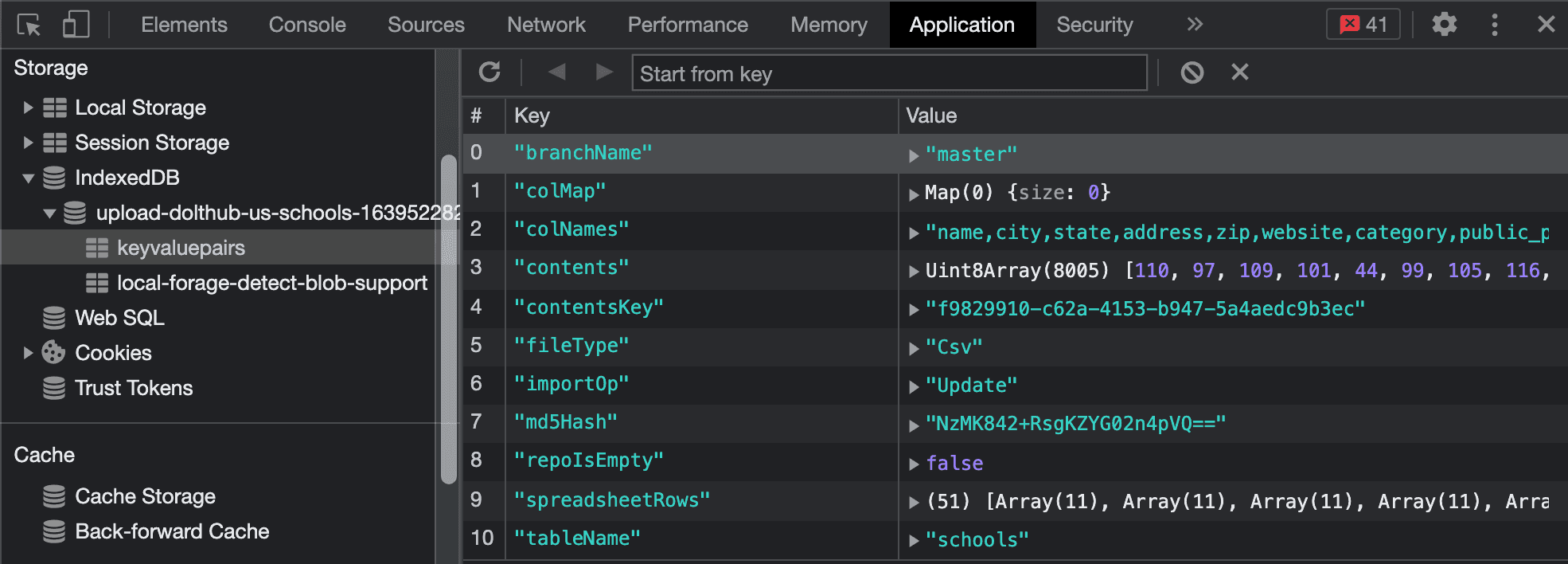Viewport: 1568px width, 564px height.
Task: Open DevTools settings gear
Action: point(1444,25)
